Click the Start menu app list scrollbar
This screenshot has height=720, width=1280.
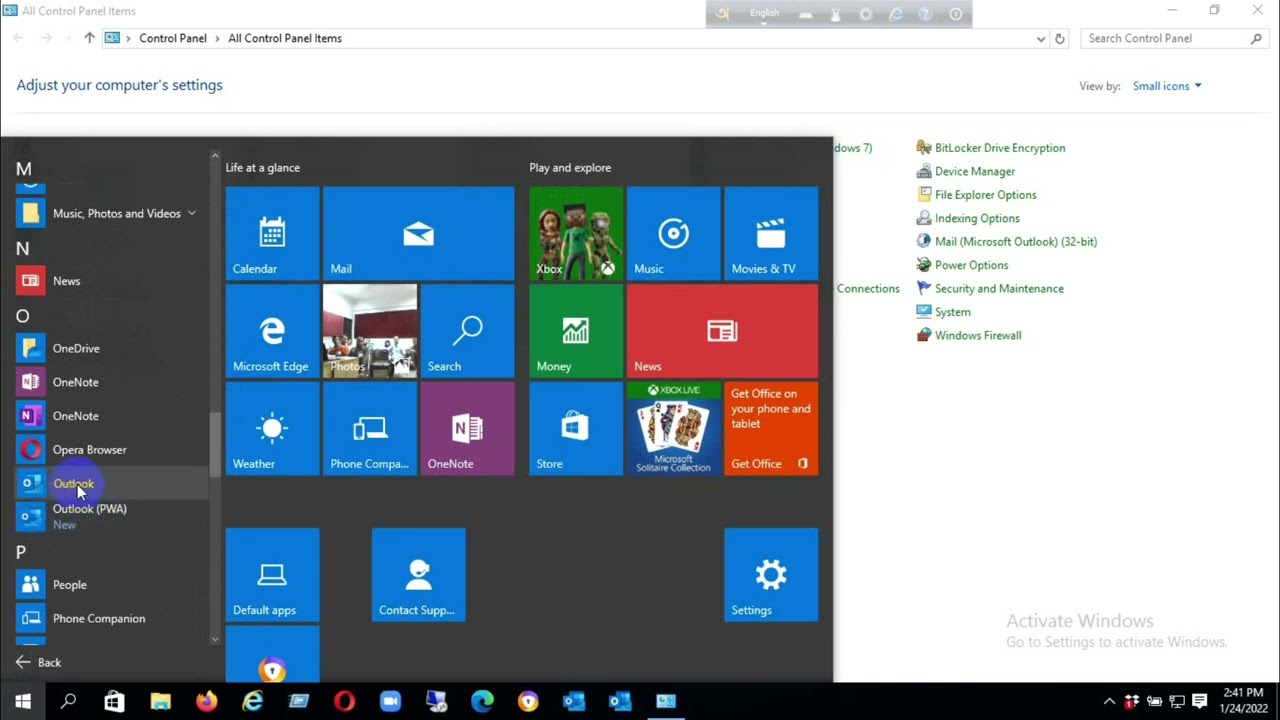coord(214,445)
